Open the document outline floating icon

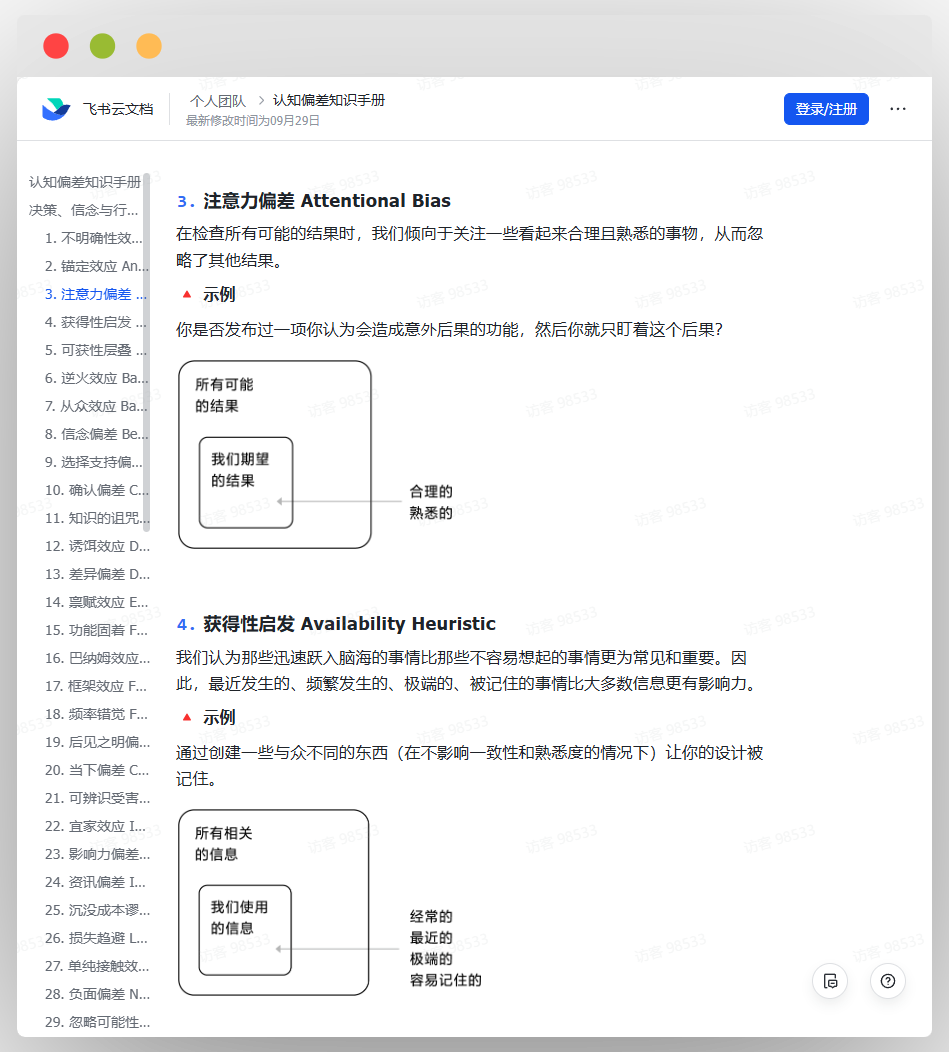[x=830, y=981]
